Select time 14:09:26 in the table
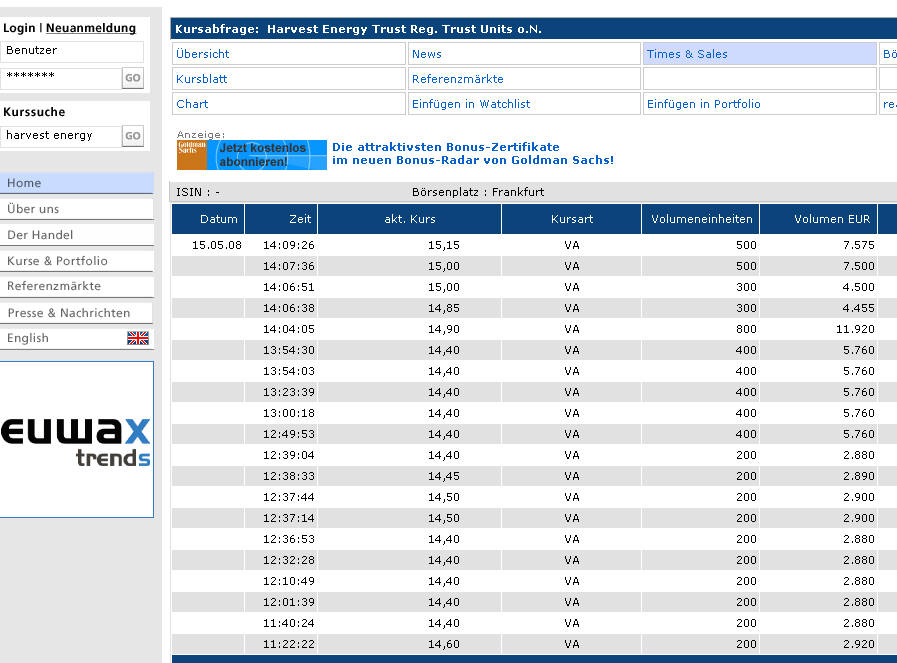Viewport: 897px width, 663px height. pyautogui.click(x=288, y=245)
